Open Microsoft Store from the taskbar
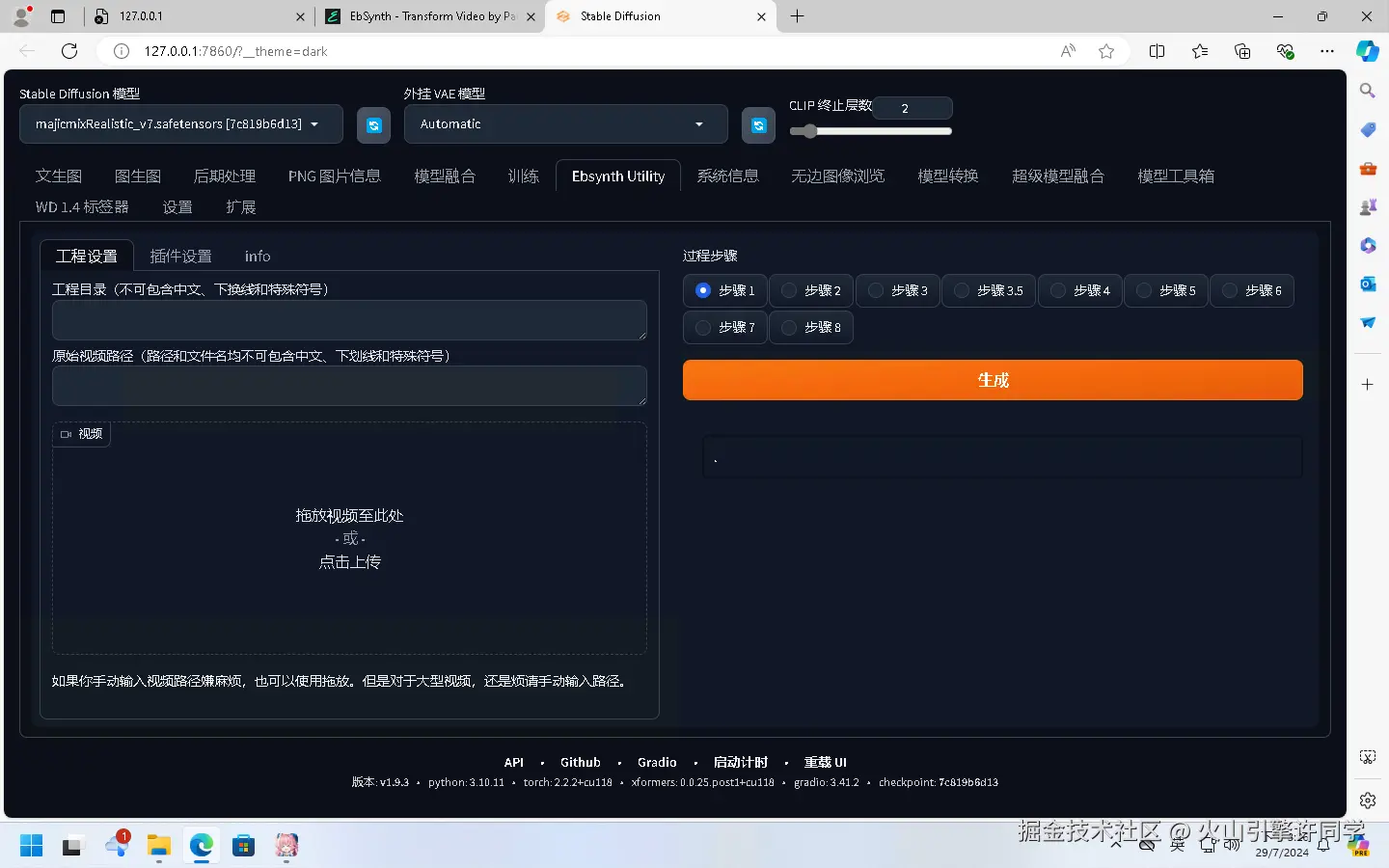 243,846
